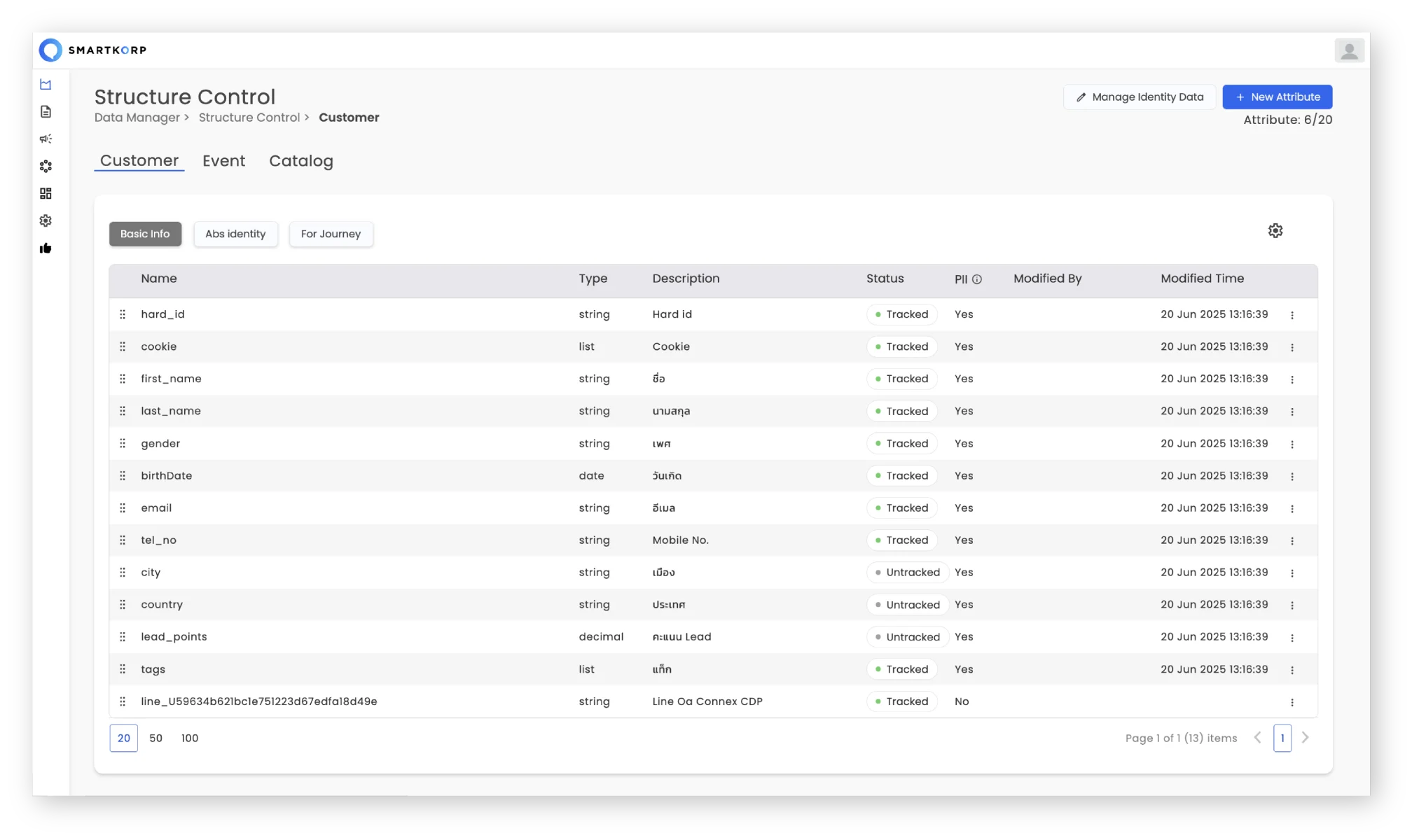The height and width of the screenshot is (840, 1419).
Task: Open the thumbs-up icon in sidebar
Action: click(46, 248)
